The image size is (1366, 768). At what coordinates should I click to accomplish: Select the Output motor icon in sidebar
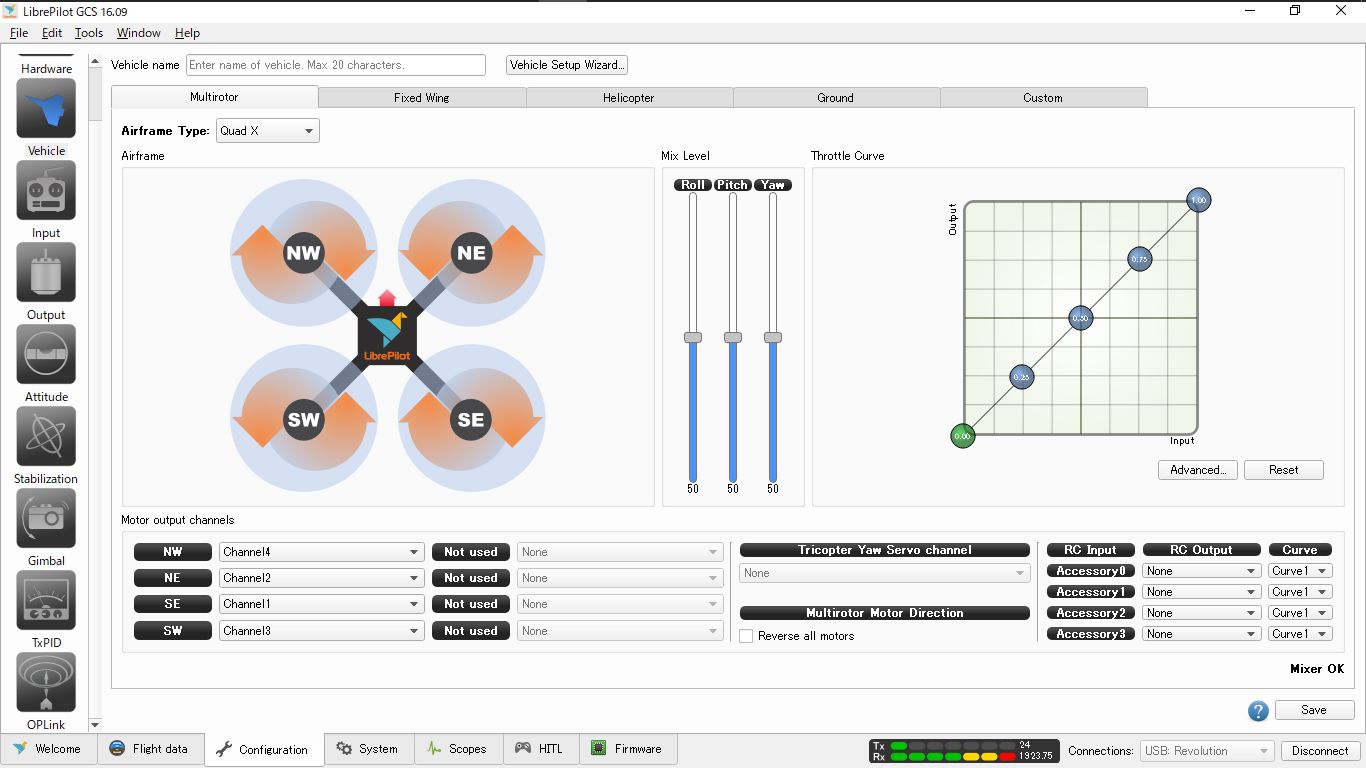point(46,272)
